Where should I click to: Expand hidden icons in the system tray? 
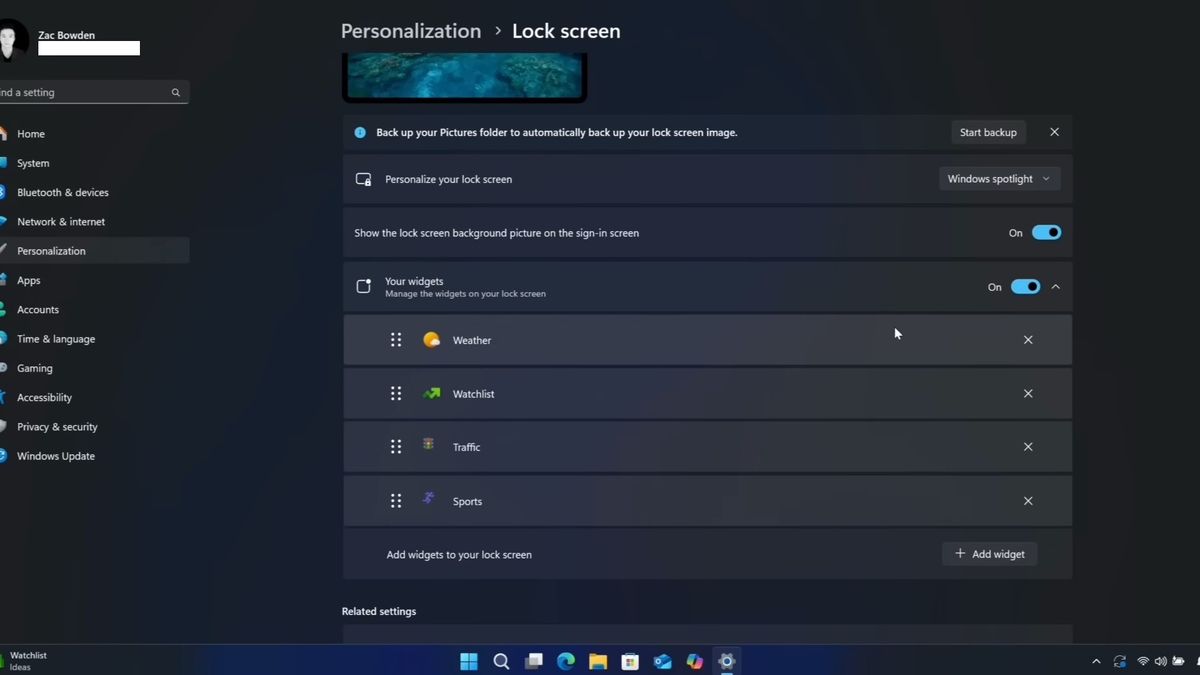tap(1095, 661)
